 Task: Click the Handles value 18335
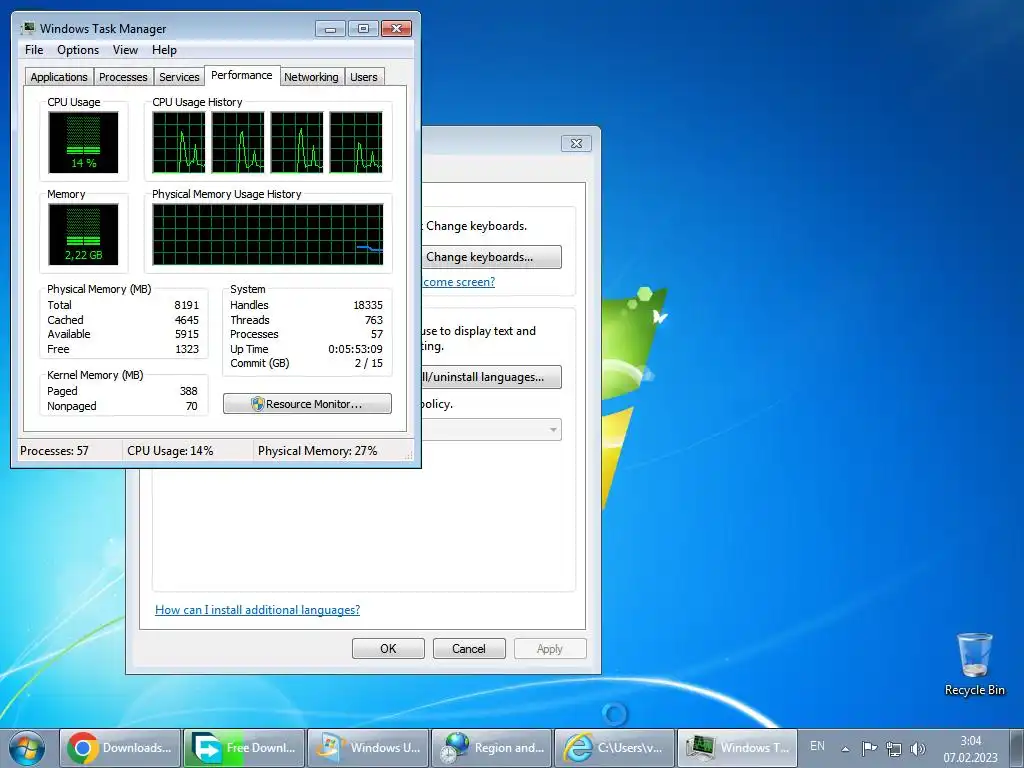368,305
